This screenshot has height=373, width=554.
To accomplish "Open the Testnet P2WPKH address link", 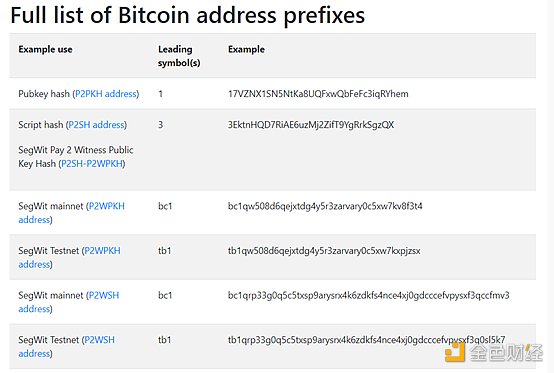I will tap(69, 257).
